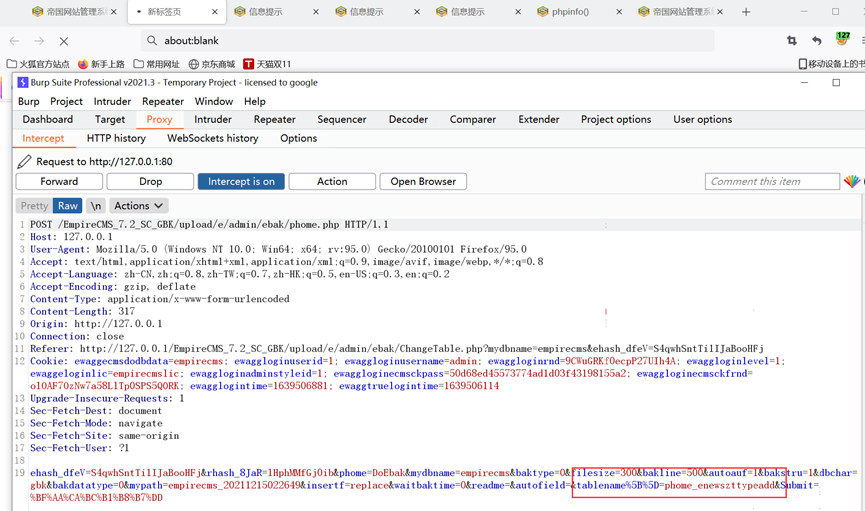Click the undo arrow toolbar icon
The image size is (865, 511).
(816, 40)
